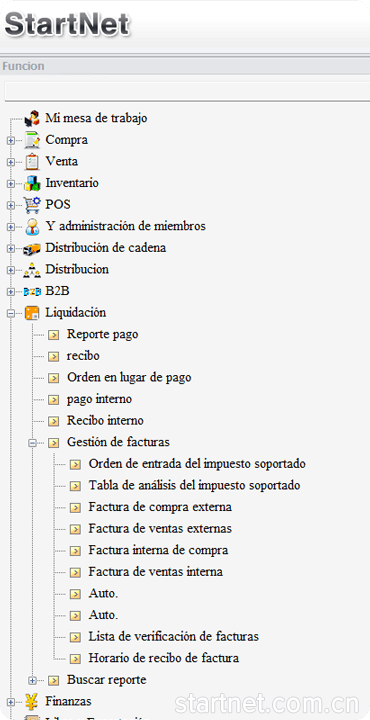Open Factura de compra externa
Screen dimensions: 370x720
tap(160, 507)
